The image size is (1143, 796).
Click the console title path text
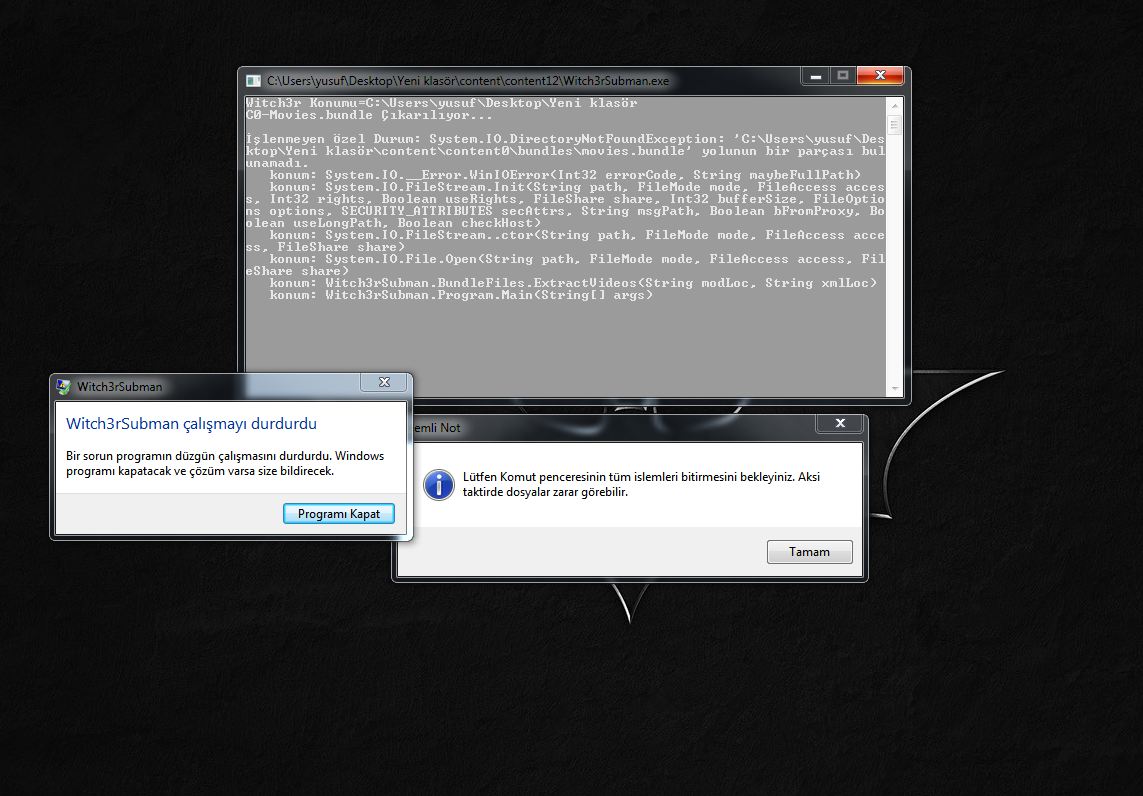[468, 81]
